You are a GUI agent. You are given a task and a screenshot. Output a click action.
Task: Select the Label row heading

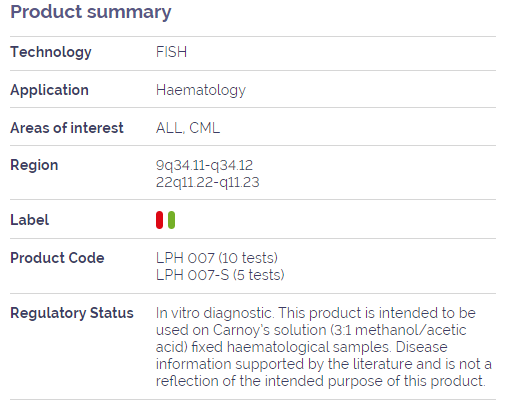click(x=30, y=220)
